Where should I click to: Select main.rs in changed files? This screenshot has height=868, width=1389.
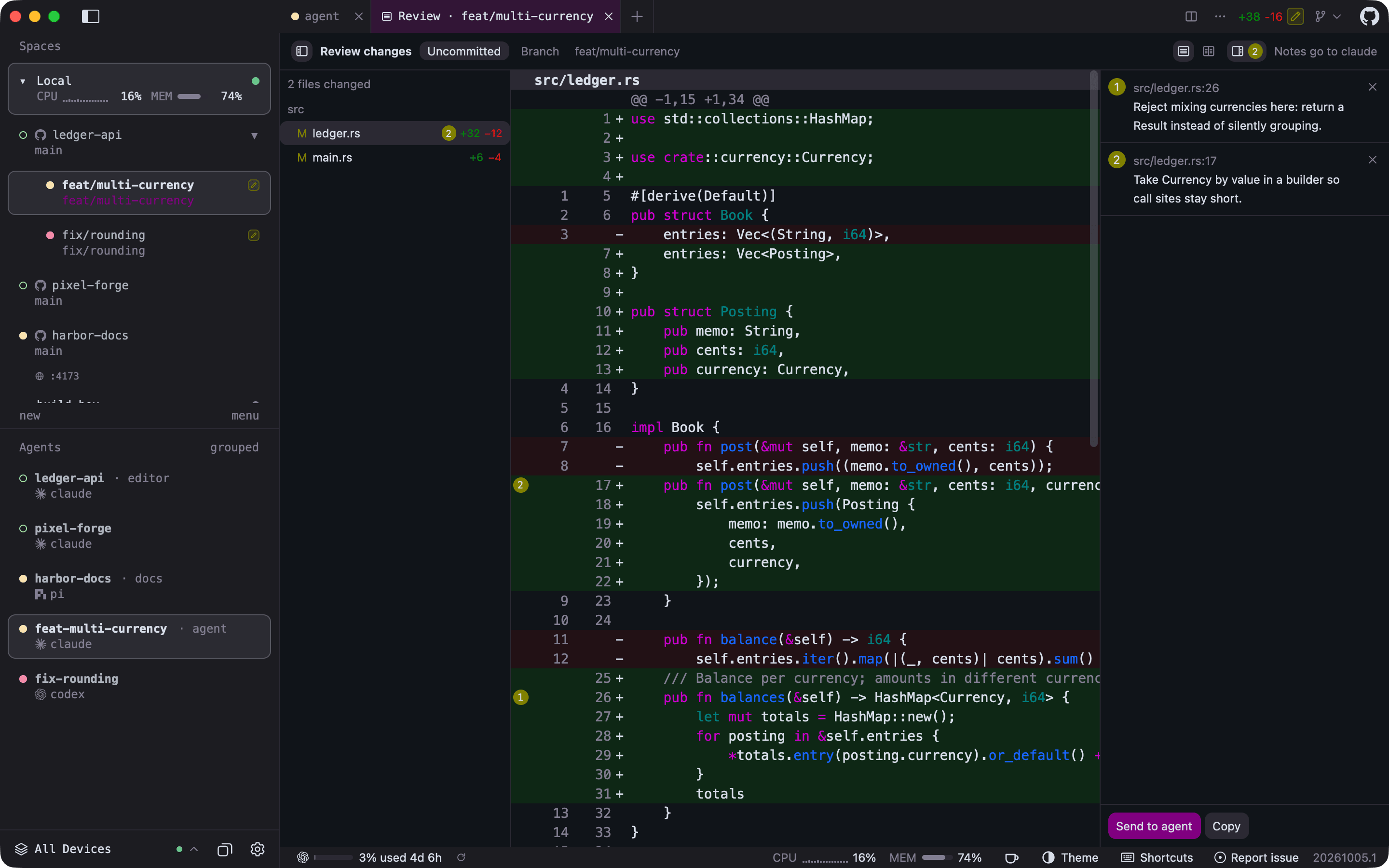click(x=395, y=158)
